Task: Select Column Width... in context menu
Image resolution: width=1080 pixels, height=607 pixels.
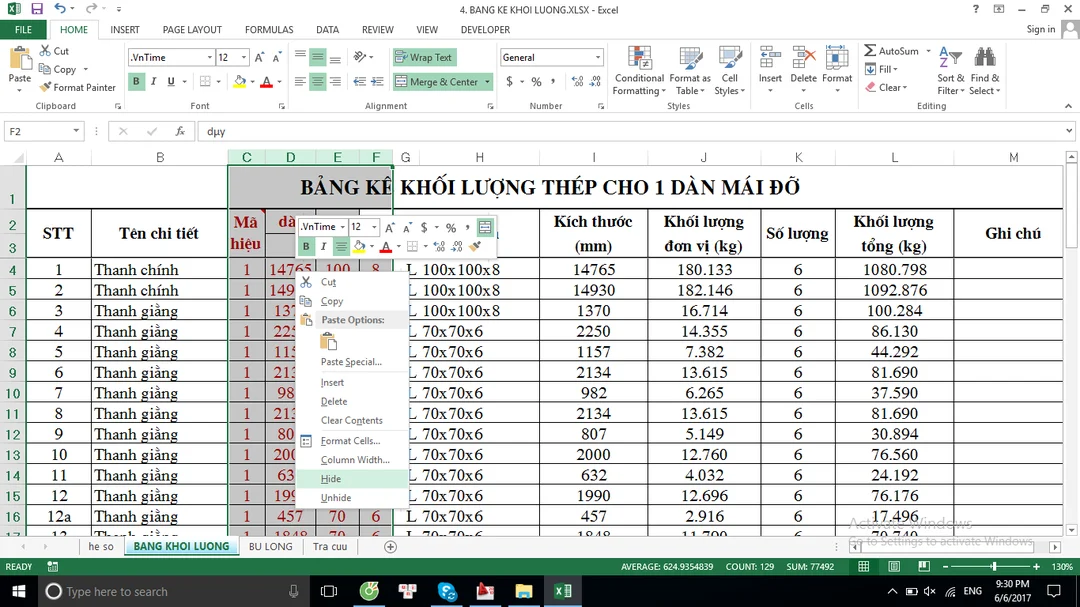Action: click(355, 460)
